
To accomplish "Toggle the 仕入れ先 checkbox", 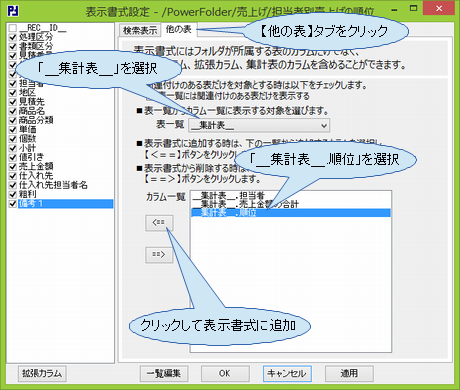I will coord(13,176).
